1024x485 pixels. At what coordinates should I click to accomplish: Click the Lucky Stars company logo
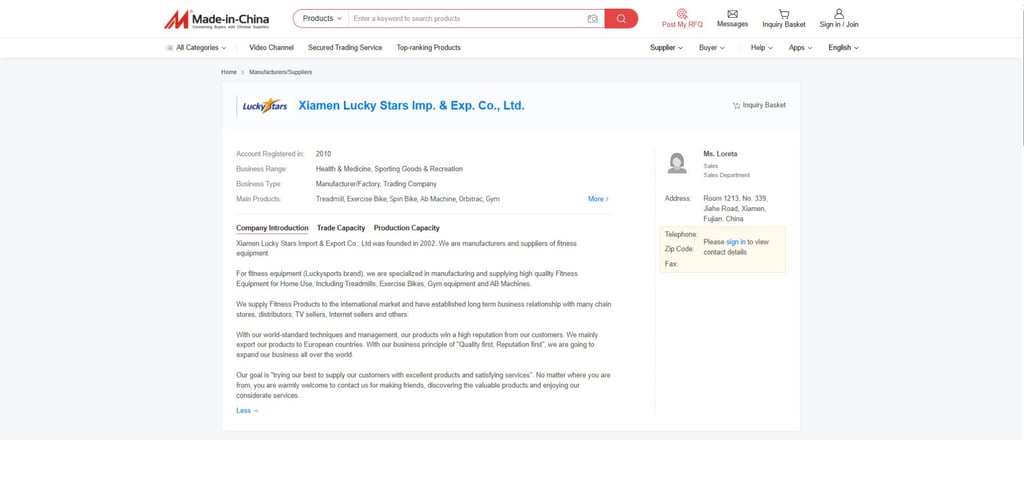point(264,106)
